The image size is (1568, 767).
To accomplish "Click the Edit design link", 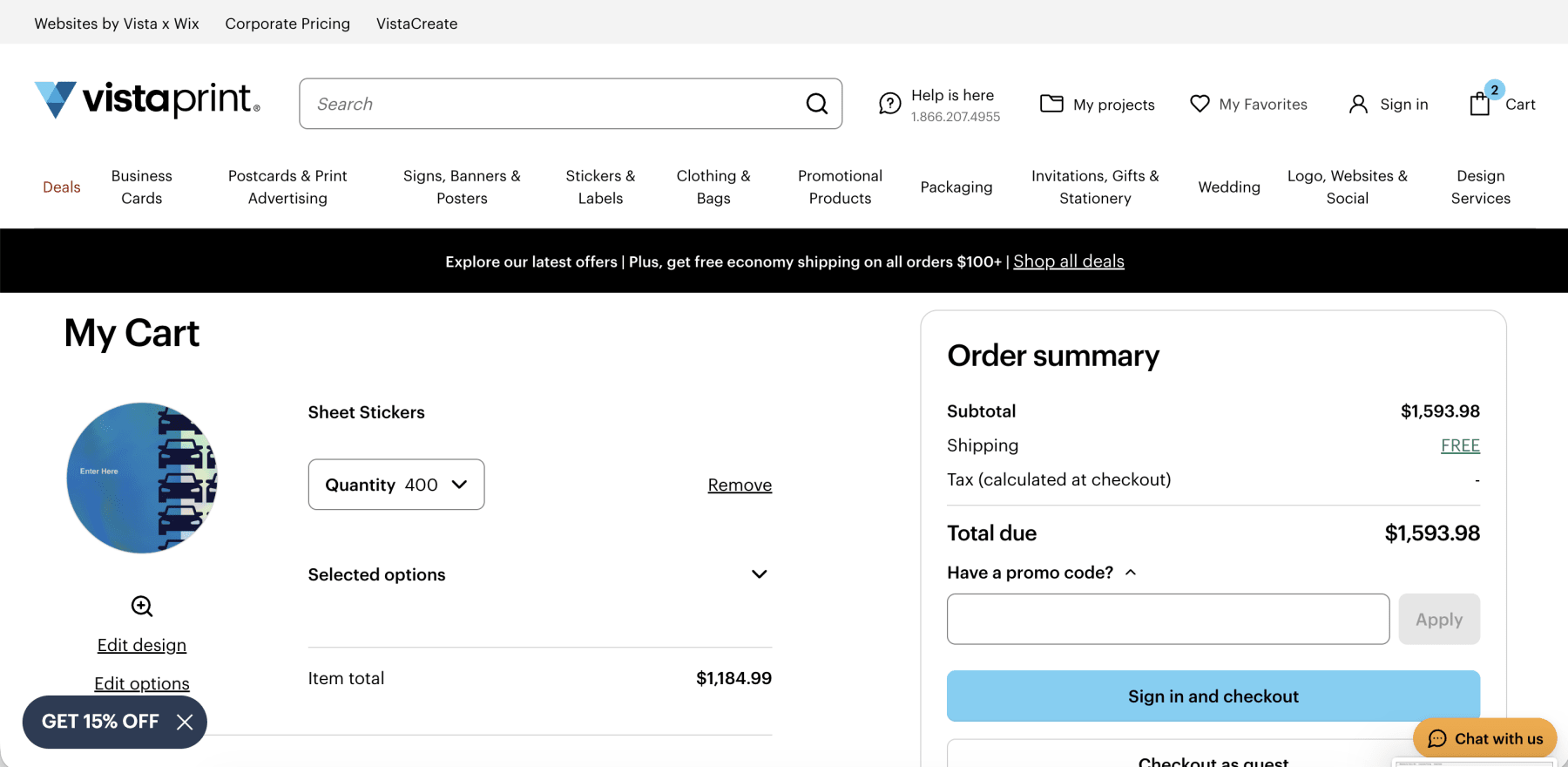I will [142, 645].
